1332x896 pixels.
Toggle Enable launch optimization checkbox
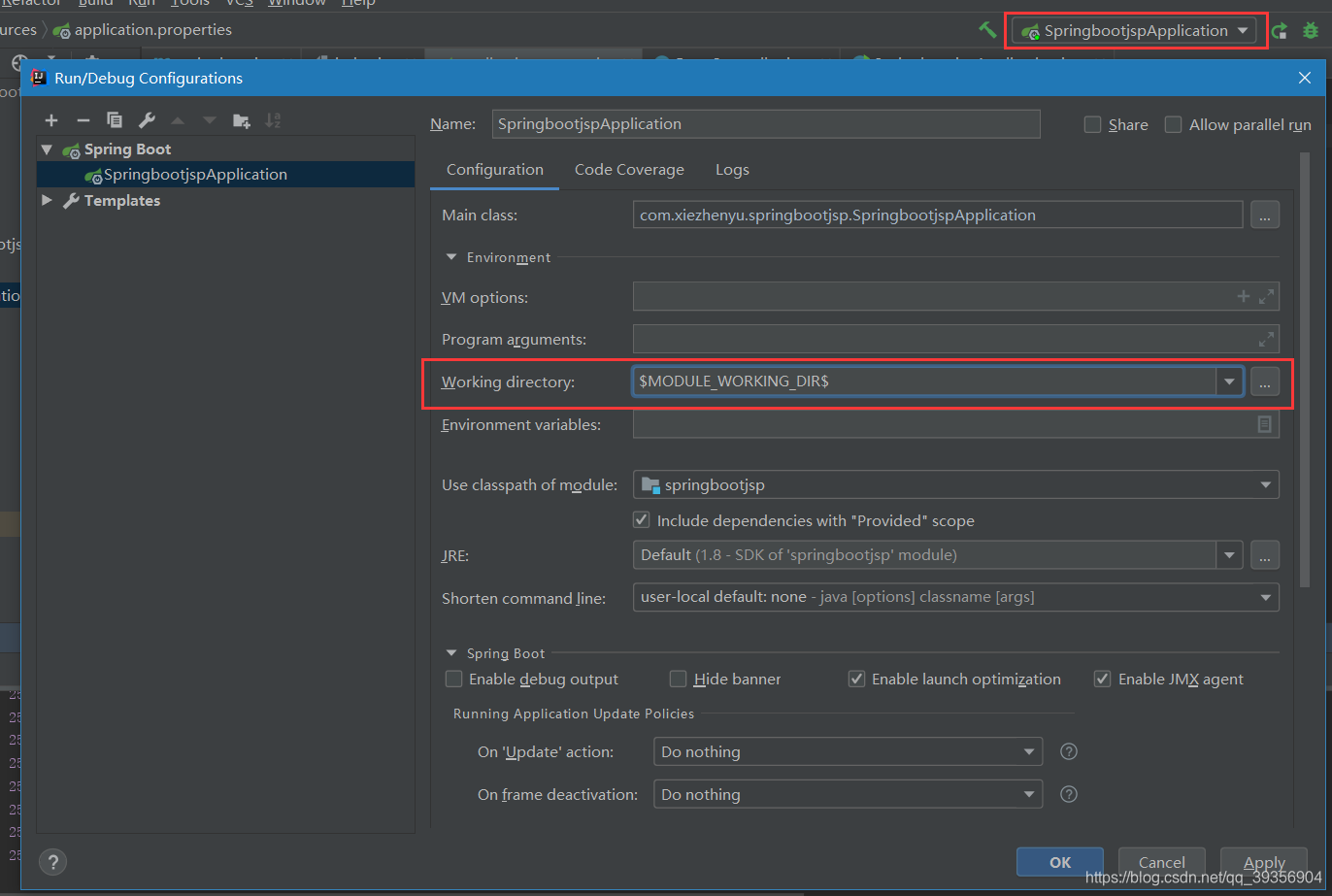click(856, 680)
